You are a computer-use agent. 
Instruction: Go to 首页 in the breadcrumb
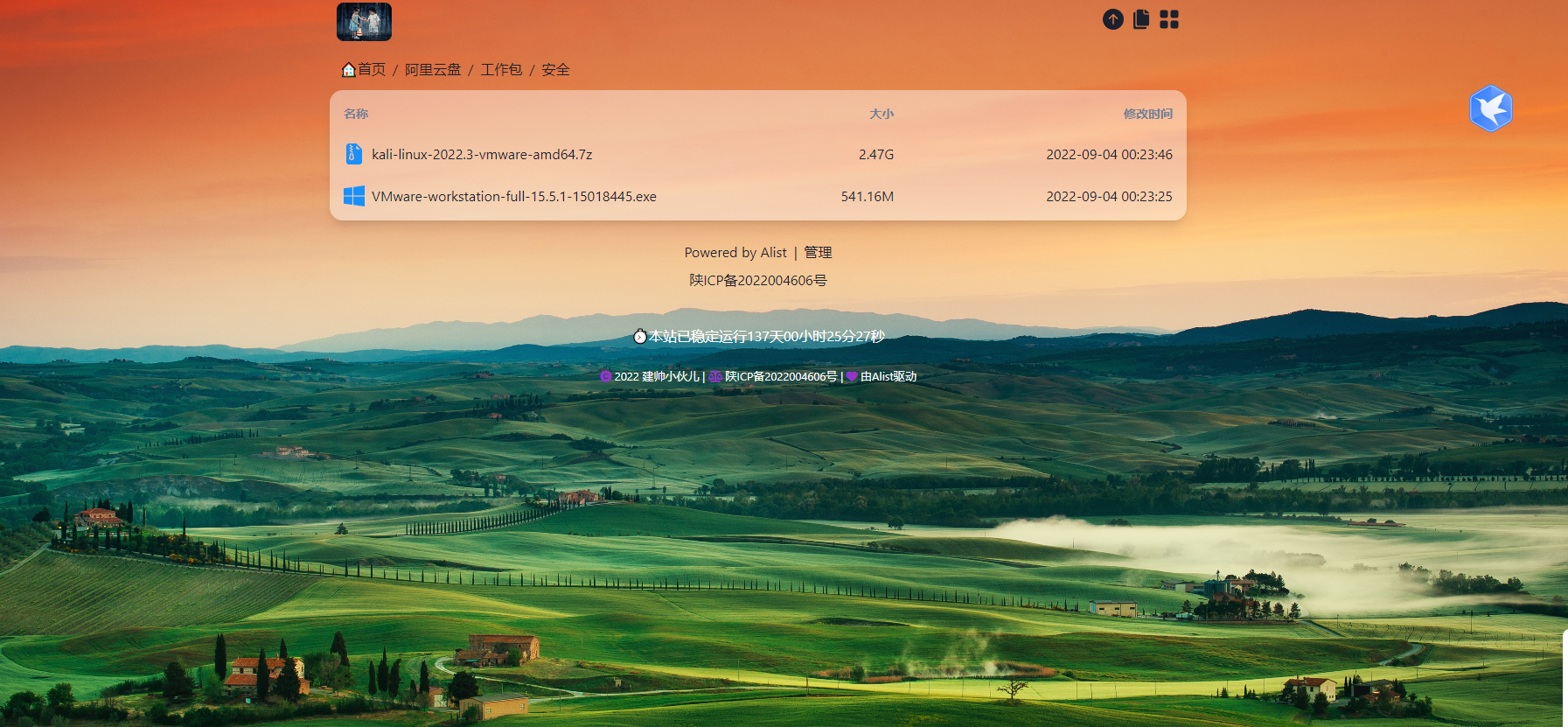click(x=372, y=69)
